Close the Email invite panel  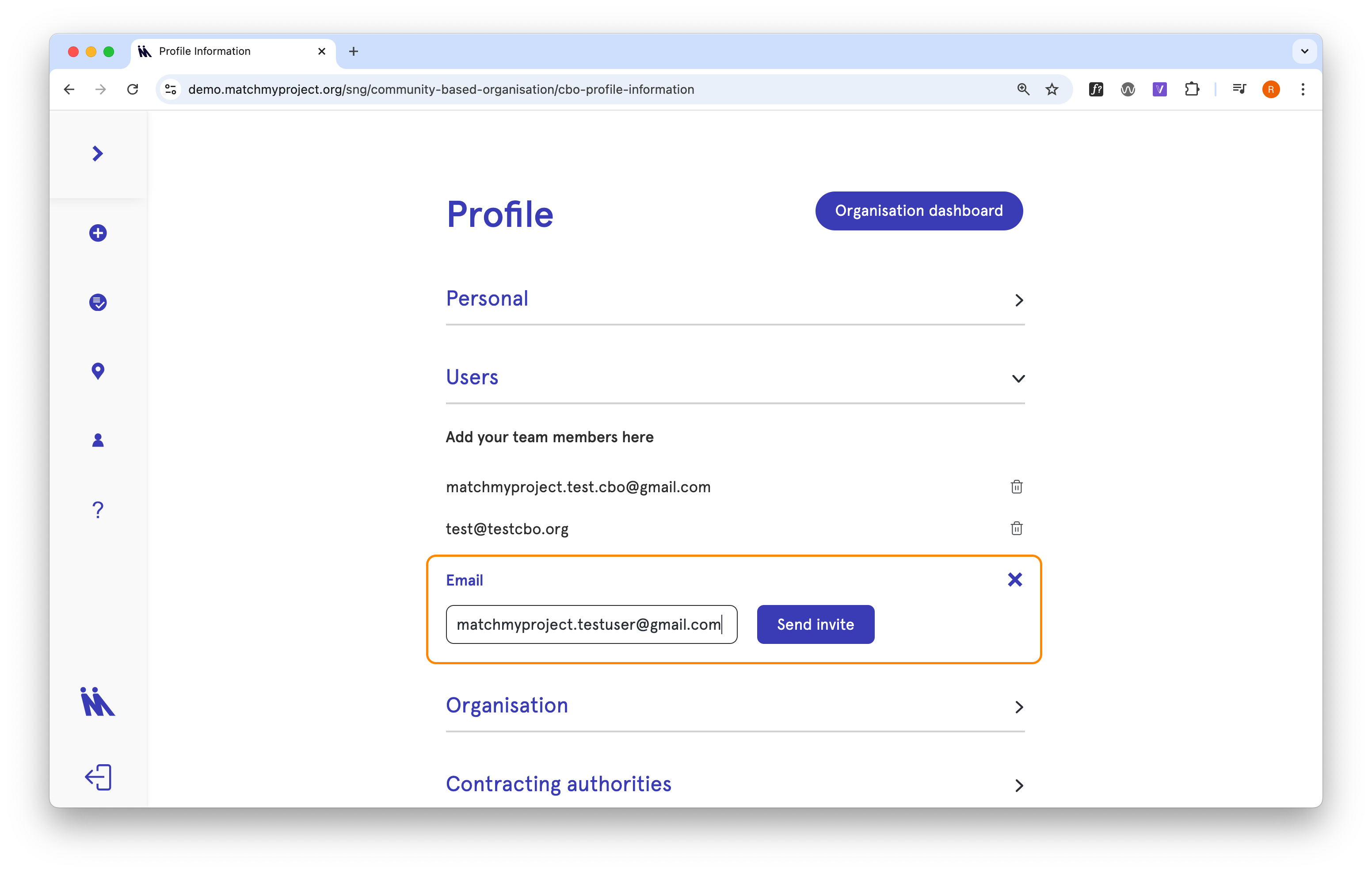tap(1014, 580)
